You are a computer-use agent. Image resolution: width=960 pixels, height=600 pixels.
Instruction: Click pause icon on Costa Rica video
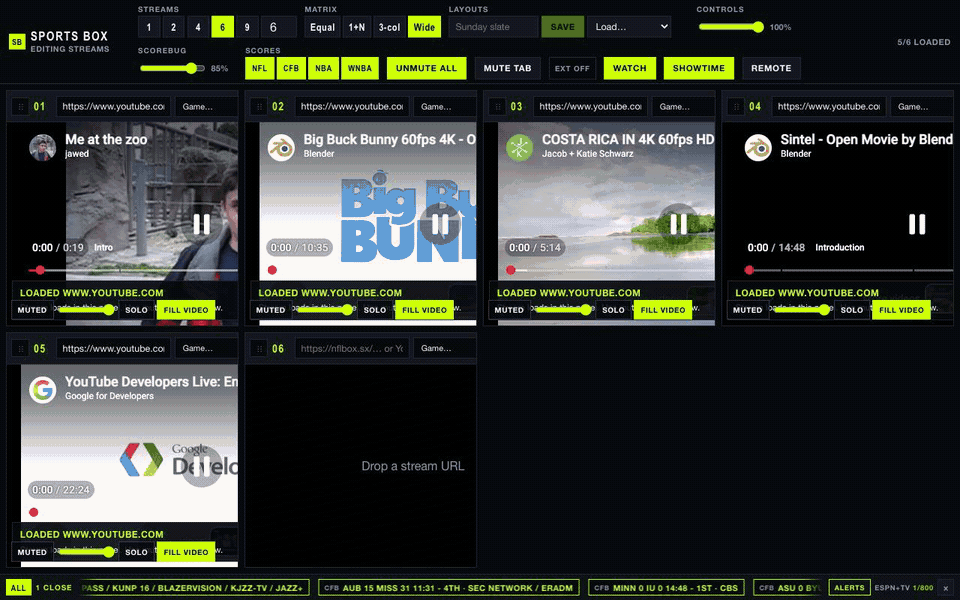(x=678, y=224)
